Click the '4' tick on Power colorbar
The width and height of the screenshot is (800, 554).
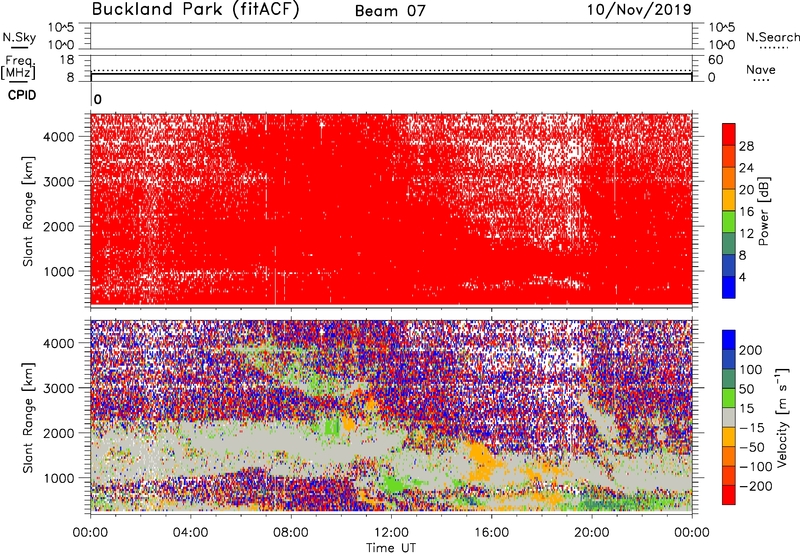click(x=743, y=277)
